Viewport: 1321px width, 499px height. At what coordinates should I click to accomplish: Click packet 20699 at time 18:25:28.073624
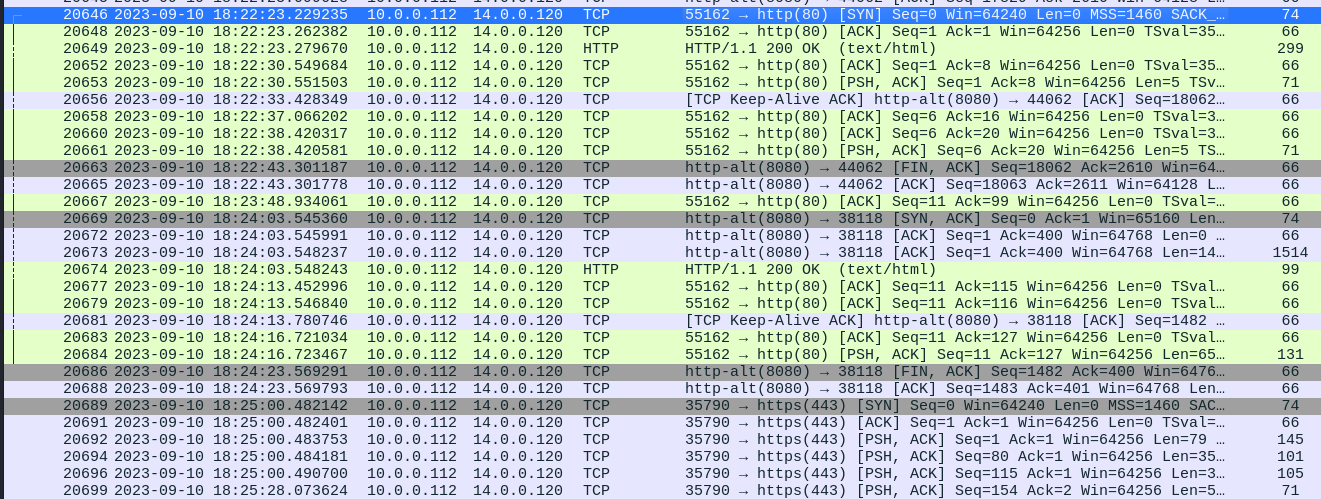click(x=660, y=491)
